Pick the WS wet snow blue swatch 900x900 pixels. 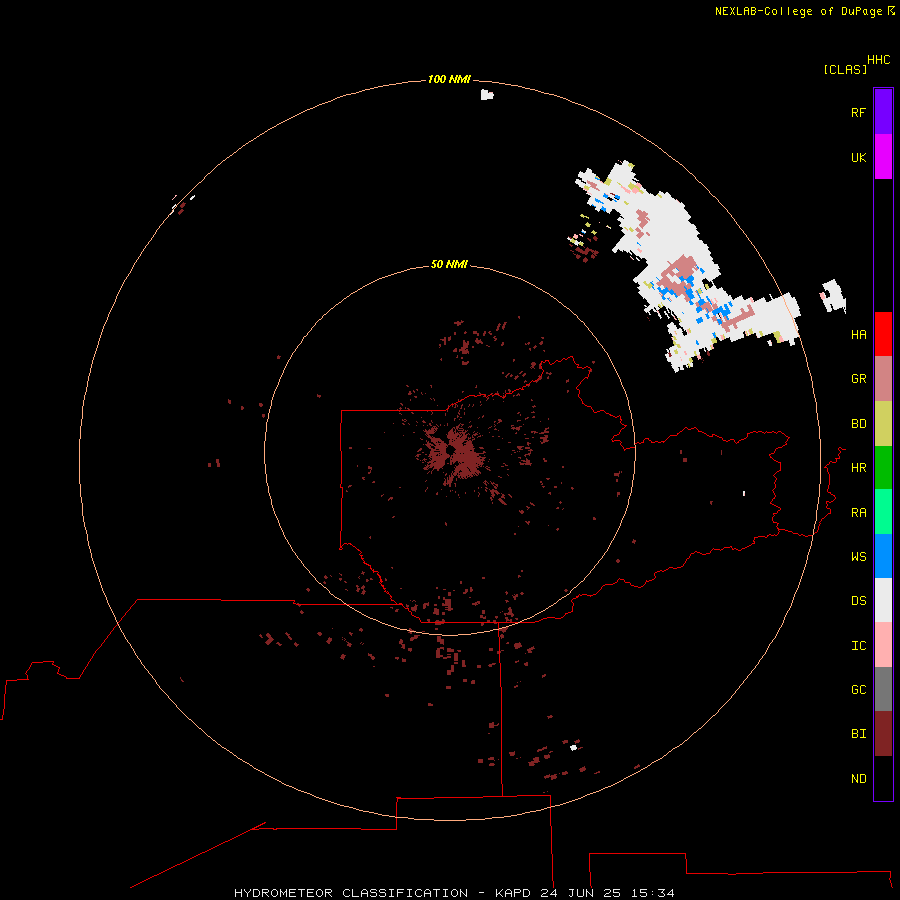tap(883, 556)
